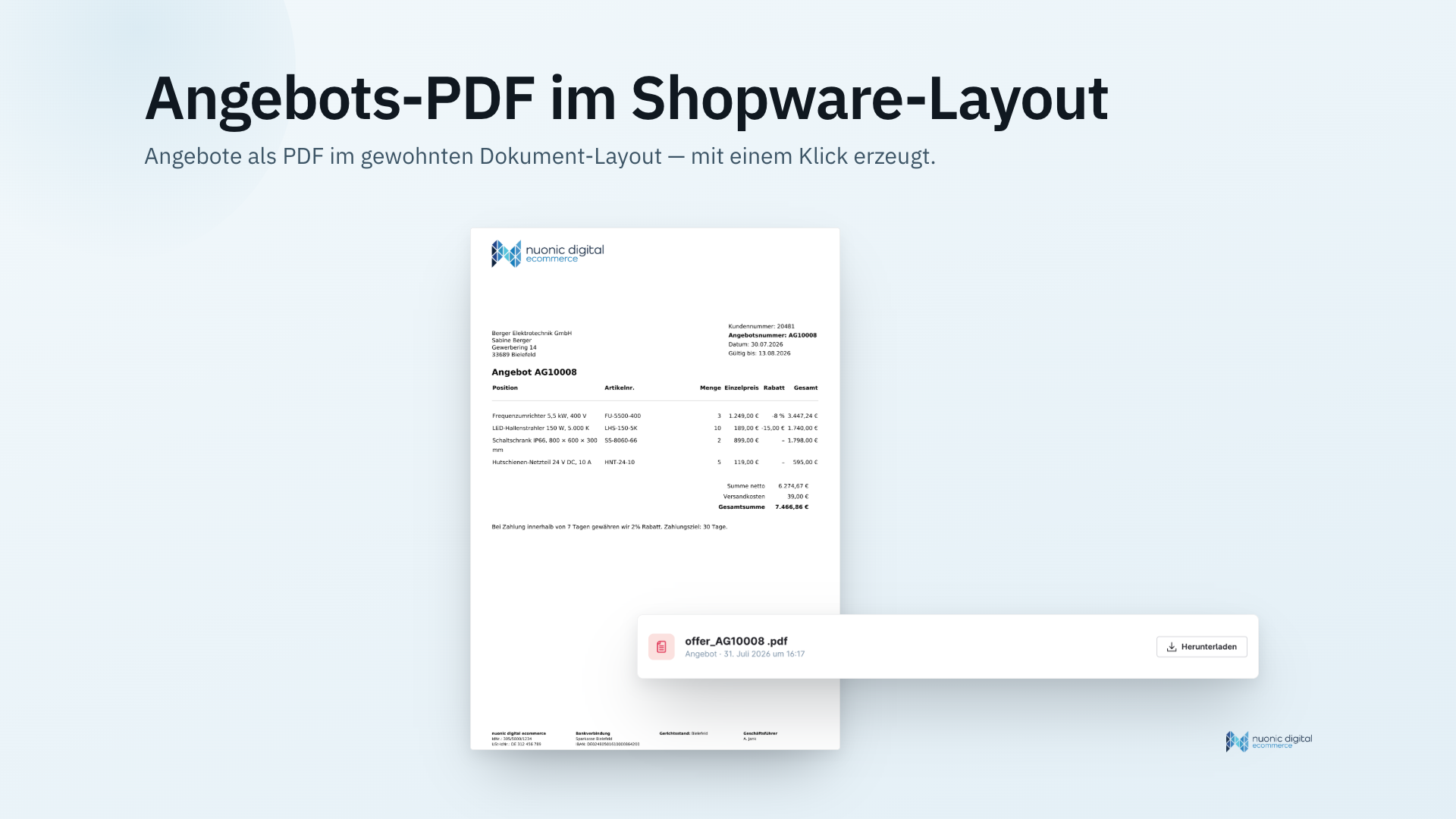
Task: Select item 'Hutschienen-Netzteil 24 V DC, 10 A'
Action: coord(541,463)
